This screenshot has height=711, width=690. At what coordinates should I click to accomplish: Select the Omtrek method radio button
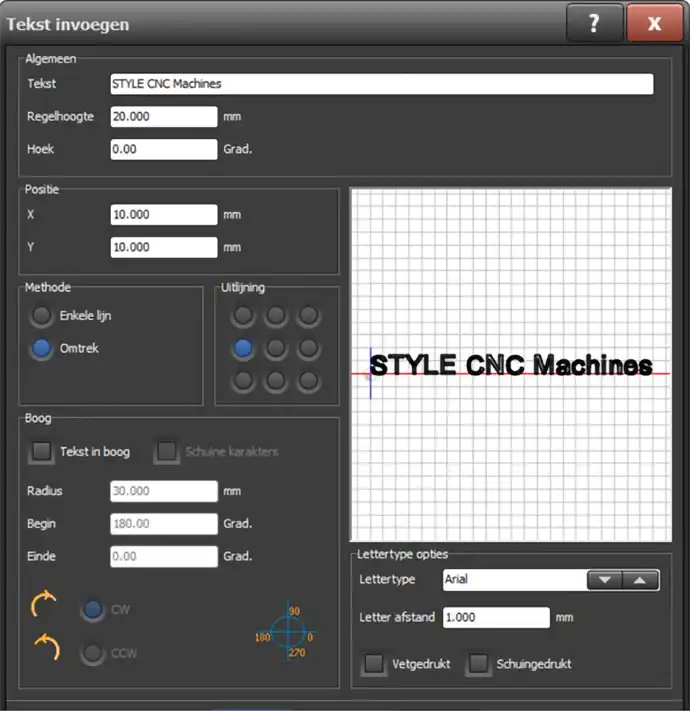(x=41, y=348)
